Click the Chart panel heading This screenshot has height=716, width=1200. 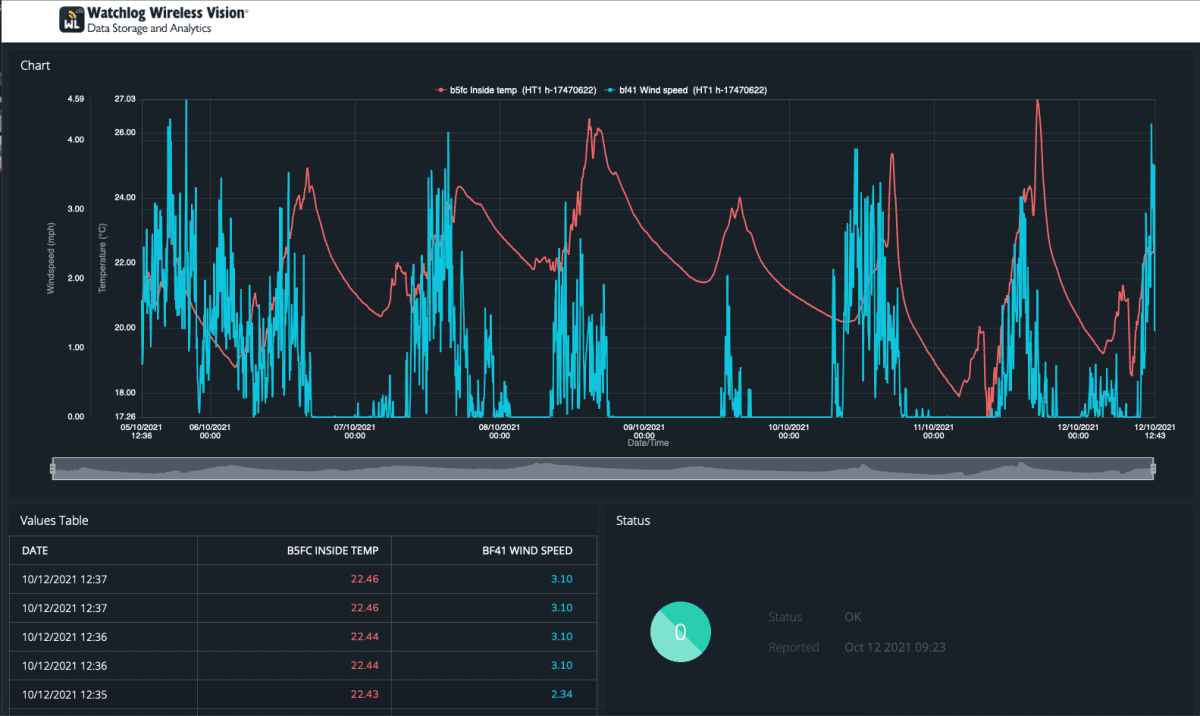tap(36, 66)
